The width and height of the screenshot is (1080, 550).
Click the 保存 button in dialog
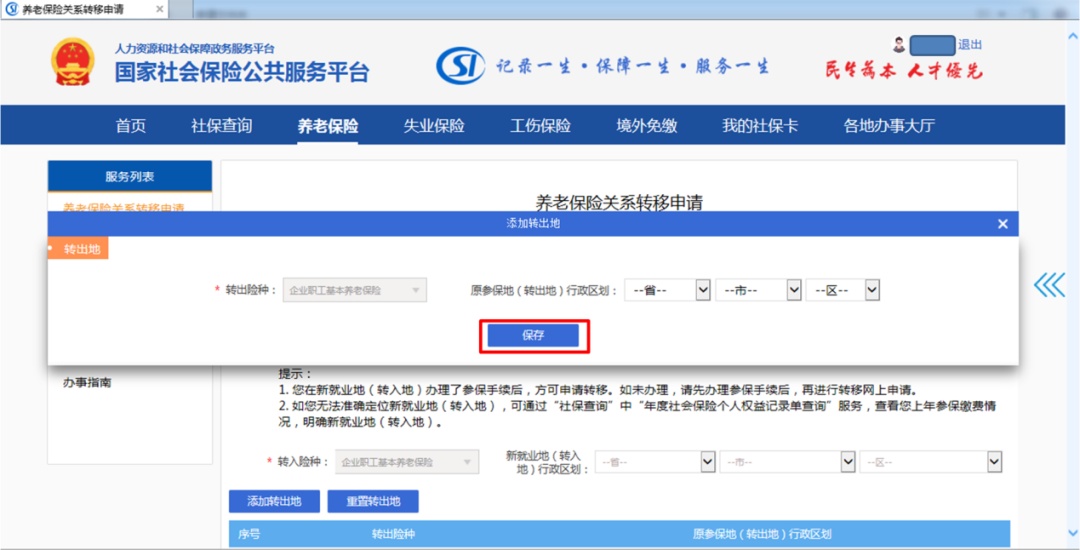tap(534, 335)
